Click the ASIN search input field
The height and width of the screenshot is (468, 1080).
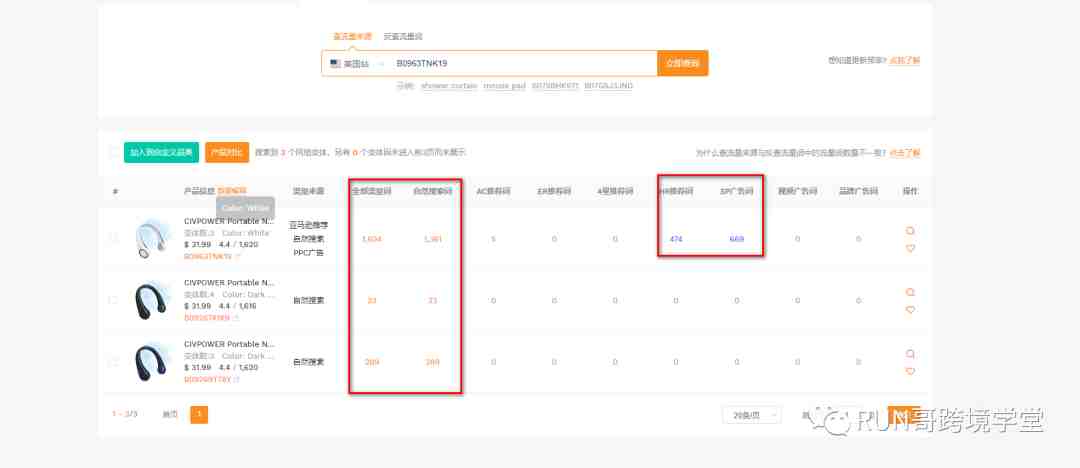[x=520, y=63]
